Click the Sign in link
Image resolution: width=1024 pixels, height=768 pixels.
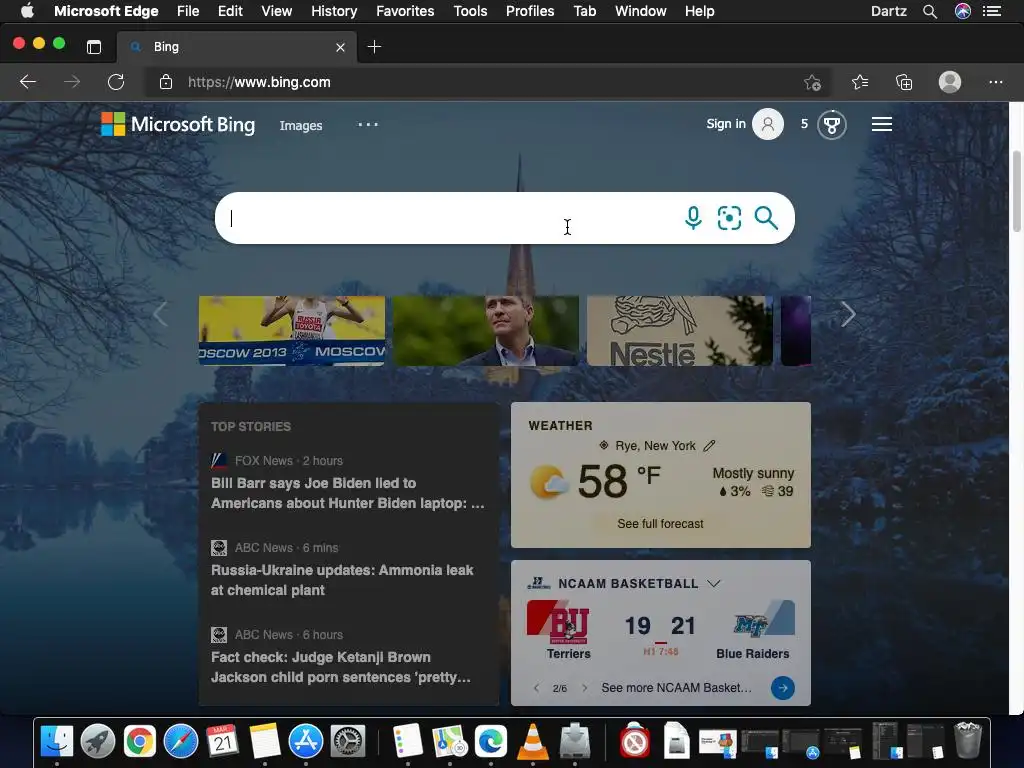[x=726, y=124]
